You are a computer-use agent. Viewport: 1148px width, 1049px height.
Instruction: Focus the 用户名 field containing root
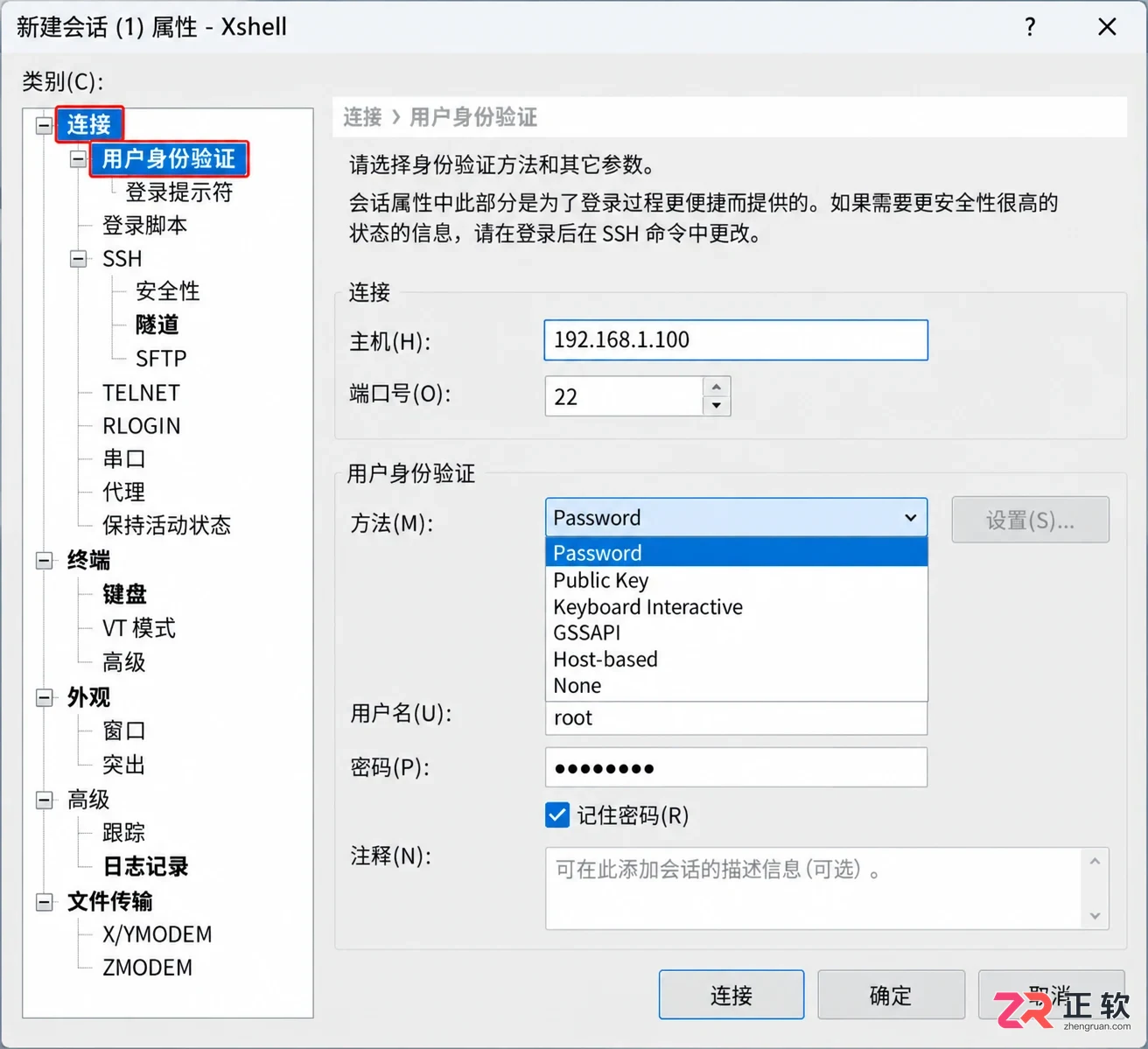(736, 718)
